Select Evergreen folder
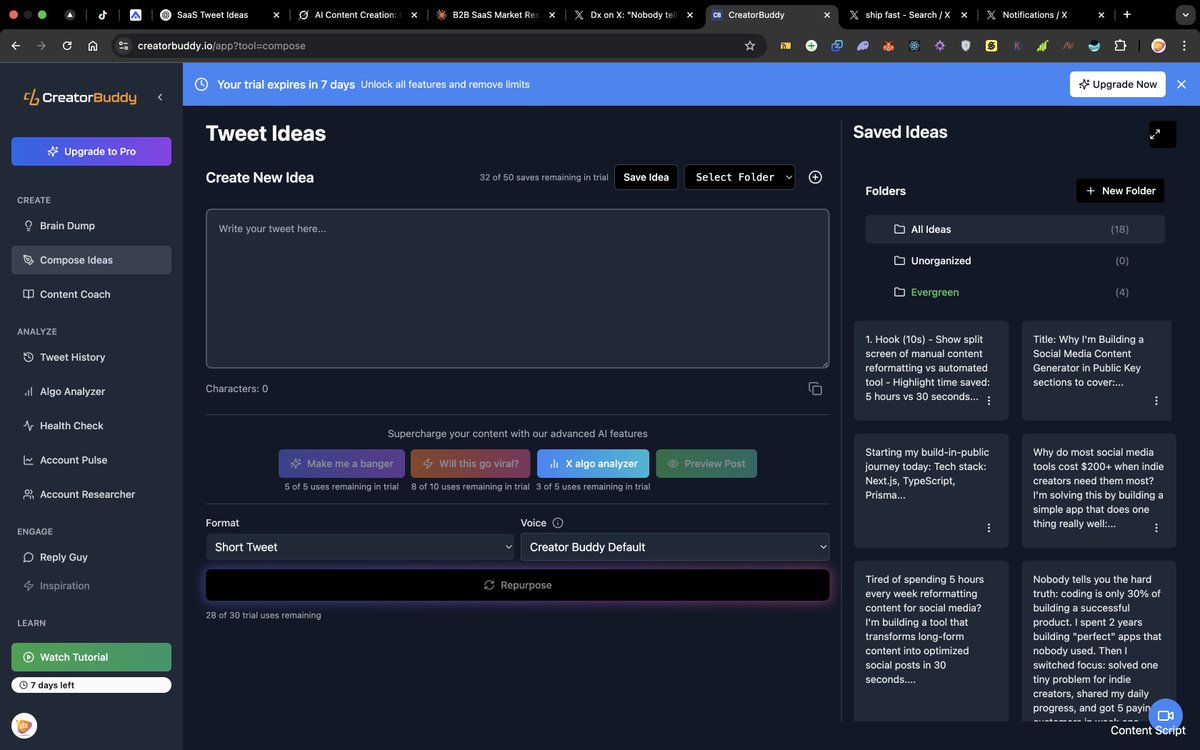Screen dimensions: 1200x750 coord(1015,292)
